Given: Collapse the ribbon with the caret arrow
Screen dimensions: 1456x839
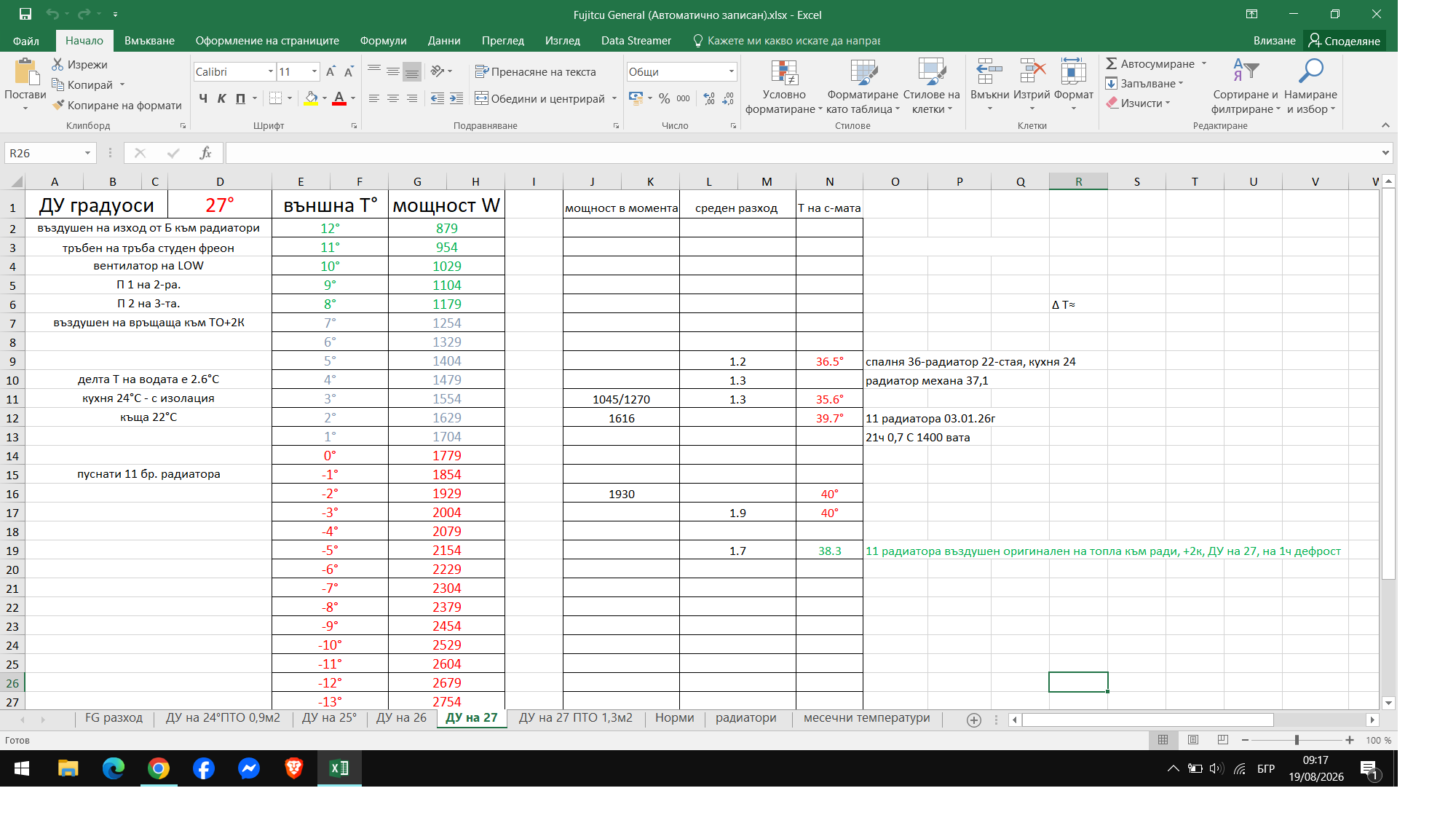Looking at the screenshot, I should pos(1385,125).
